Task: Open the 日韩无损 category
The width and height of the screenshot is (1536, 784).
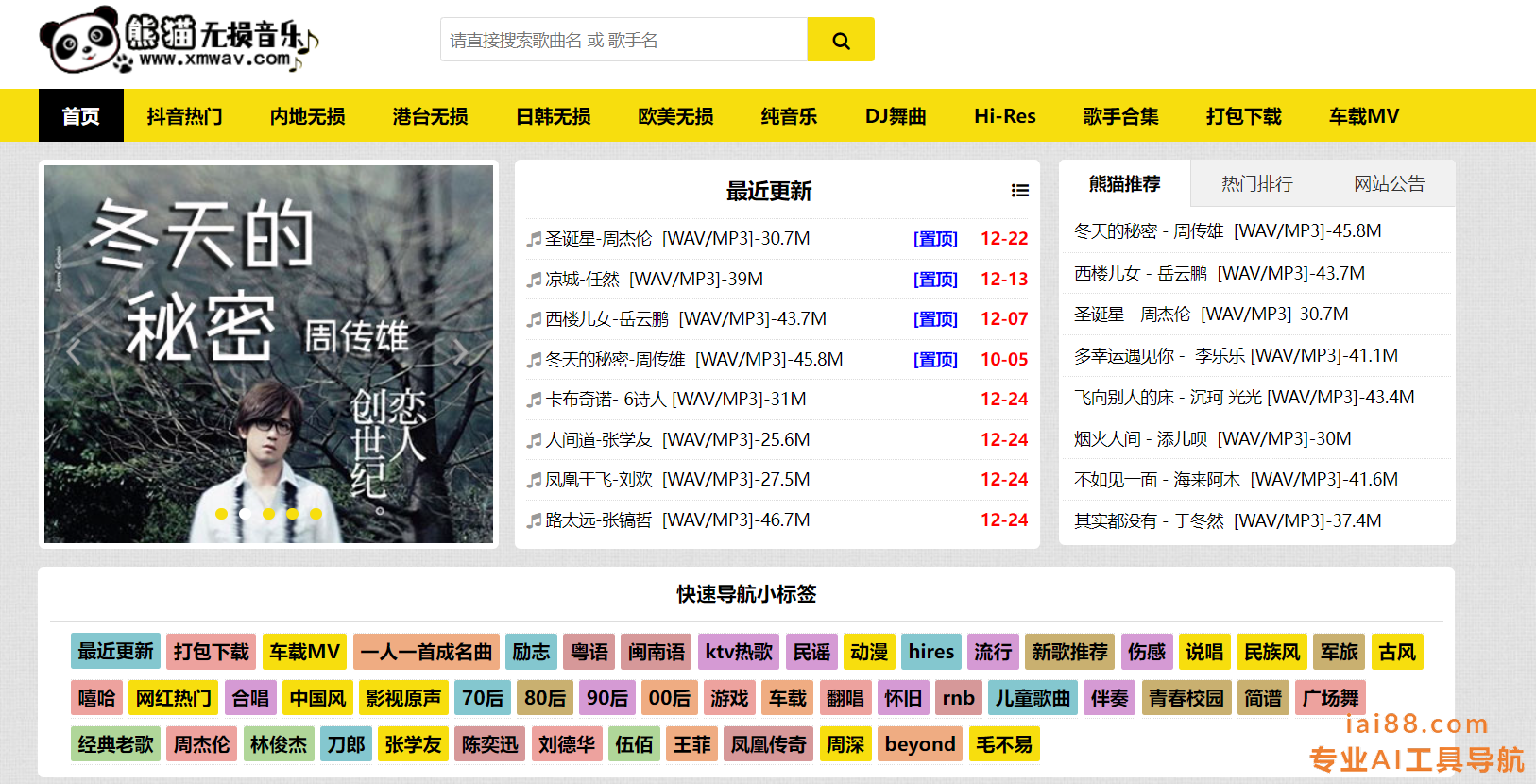Action: pyautogui.click(x=554, y=115)
